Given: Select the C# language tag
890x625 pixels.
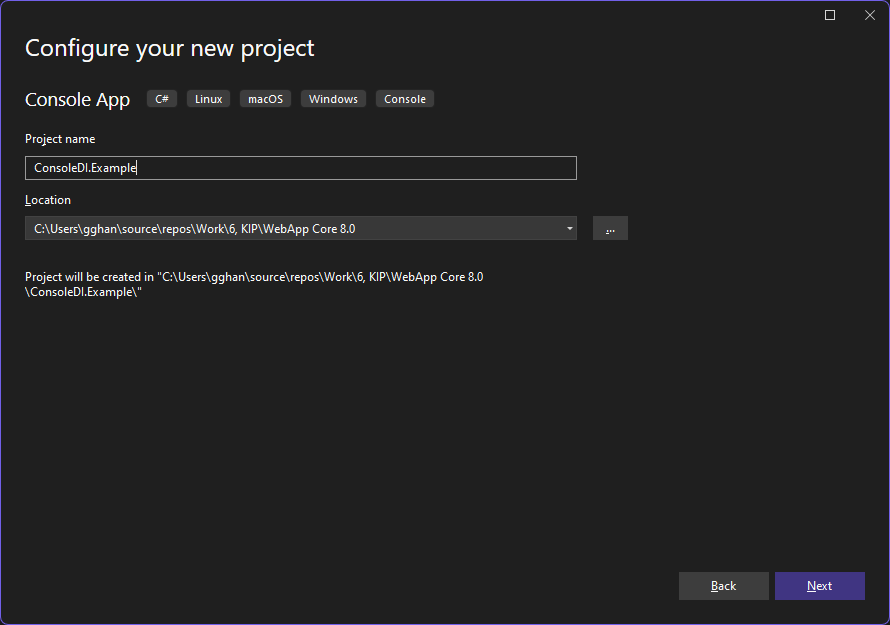Looking at the screenshot, I should pos(162,99).
